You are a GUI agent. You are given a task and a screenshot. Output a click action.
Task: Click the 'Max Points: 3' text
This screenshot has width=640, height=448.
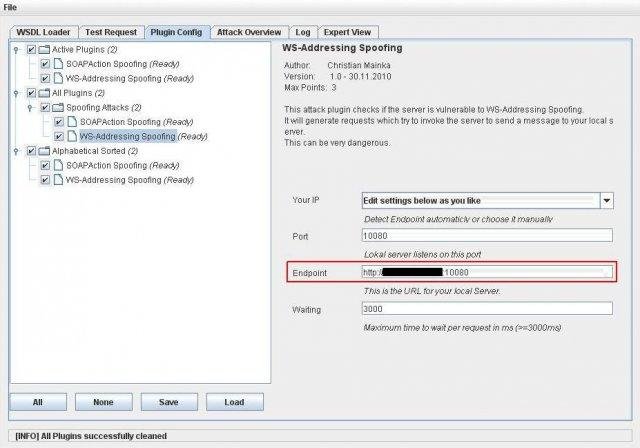point(310,87)
